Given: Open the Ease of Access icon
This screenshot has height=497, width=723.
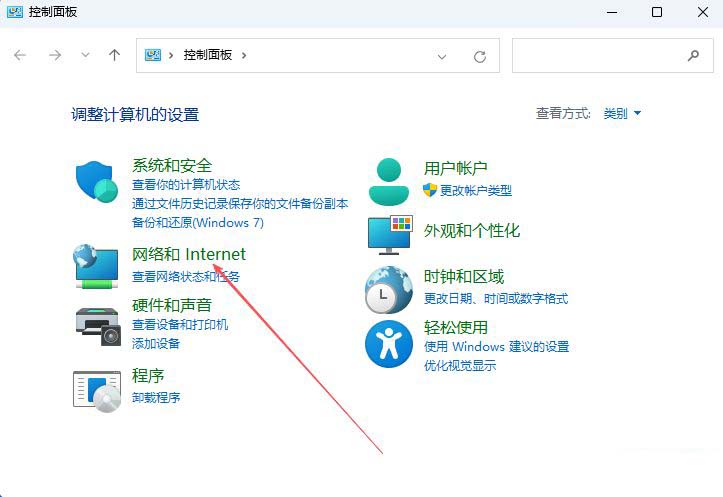Looking at the screenshot, I should (x=389, y=344).
